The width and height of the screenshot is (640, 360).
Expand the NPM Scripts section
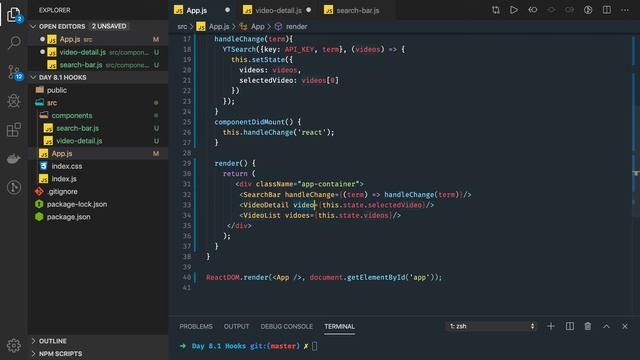tap(98, 353)
